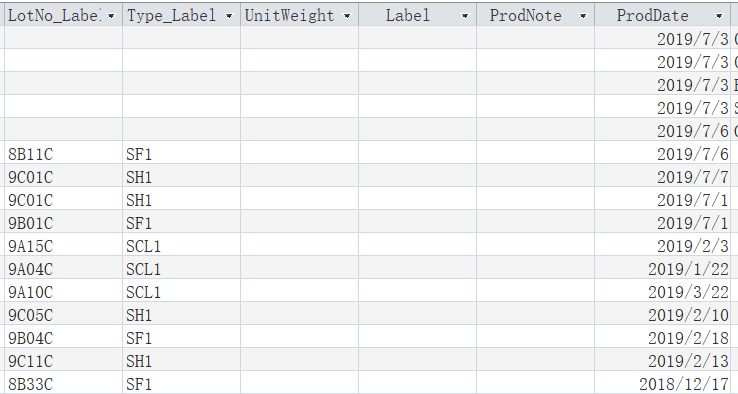Select the SCL1 cell for lot 9A15C
This screenshot has width=738, height=394.
tap(182, 246)
